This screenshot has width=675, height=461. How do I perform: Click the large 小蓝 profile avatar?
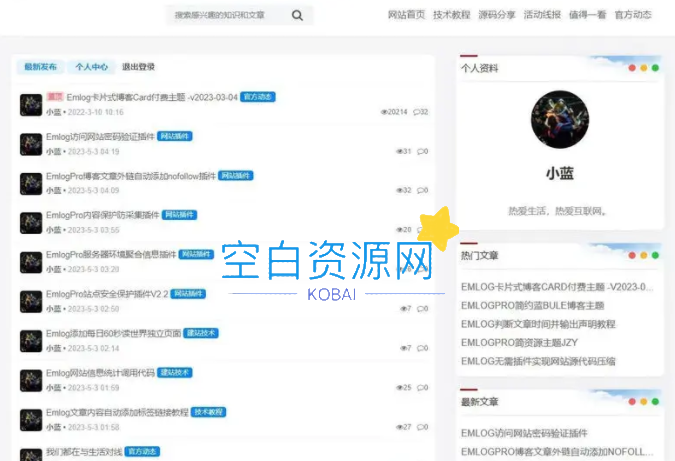point(560,119)
